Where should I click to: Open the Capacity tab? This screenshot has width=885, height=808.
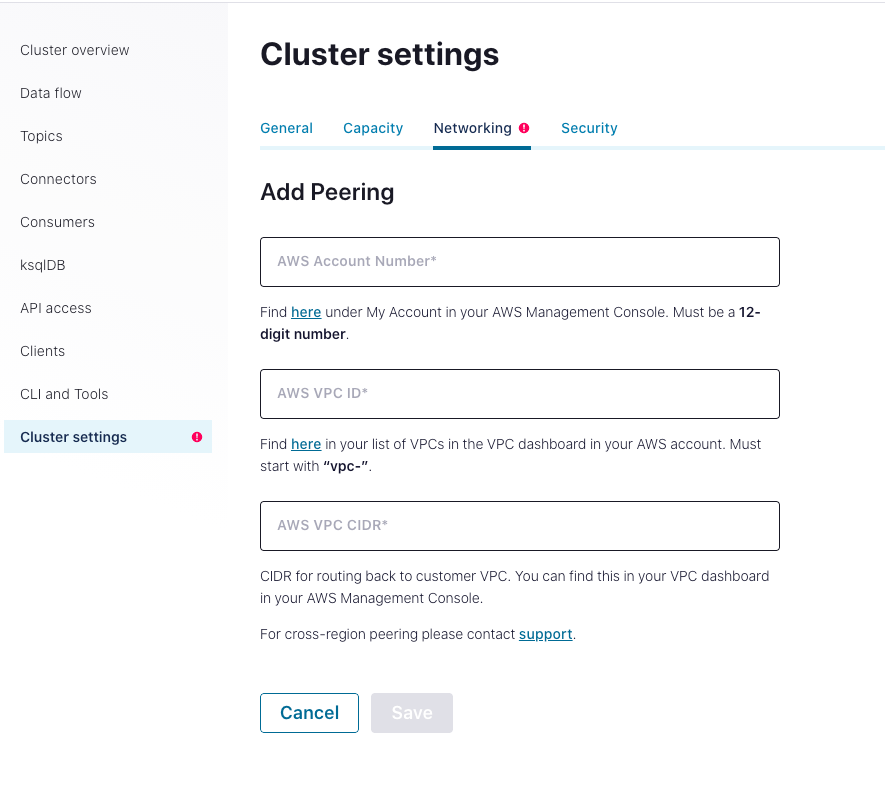(373, 128)
